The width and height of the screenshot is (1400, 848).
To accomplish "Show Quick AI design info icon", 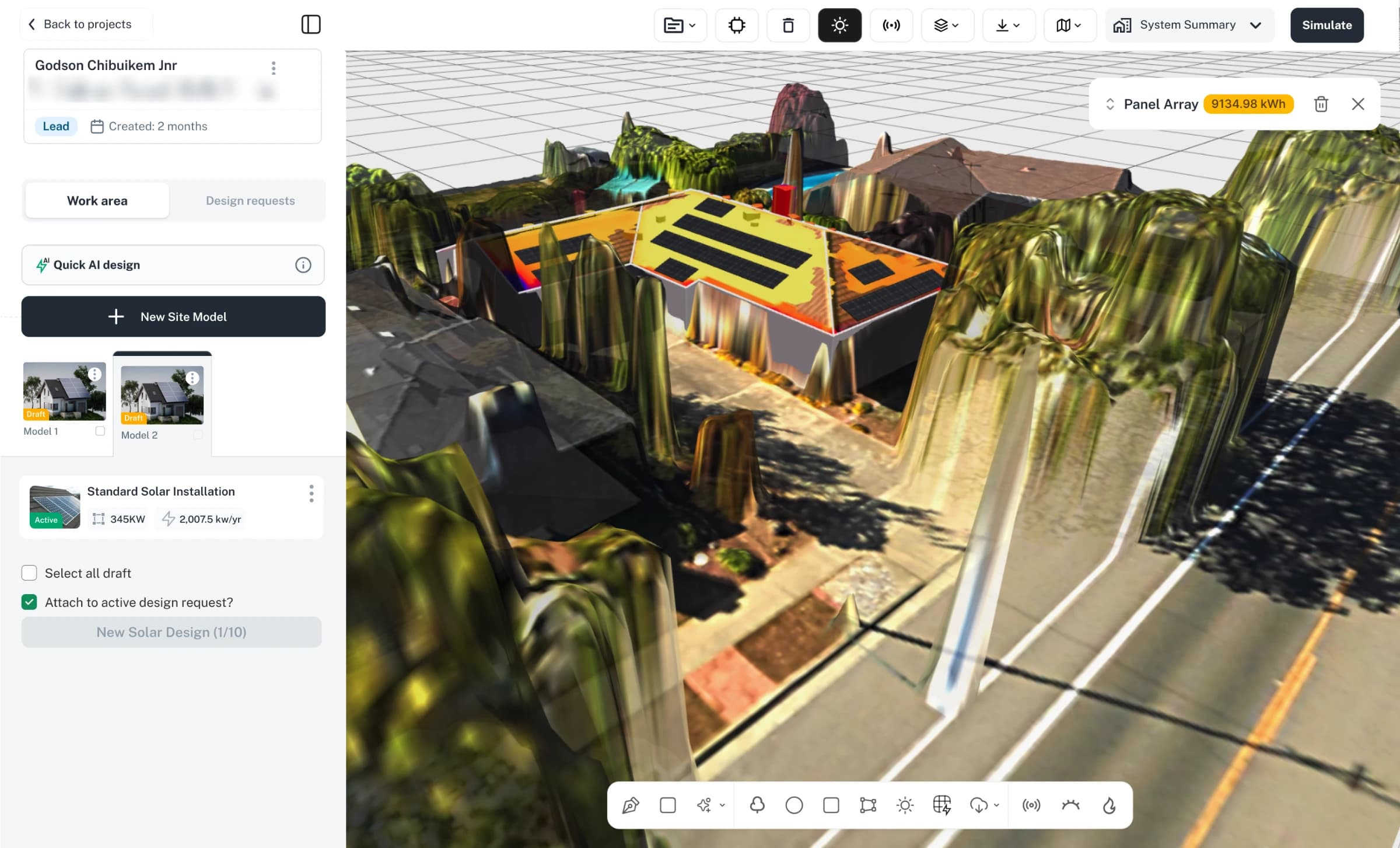I will click(x=303, y=265).
